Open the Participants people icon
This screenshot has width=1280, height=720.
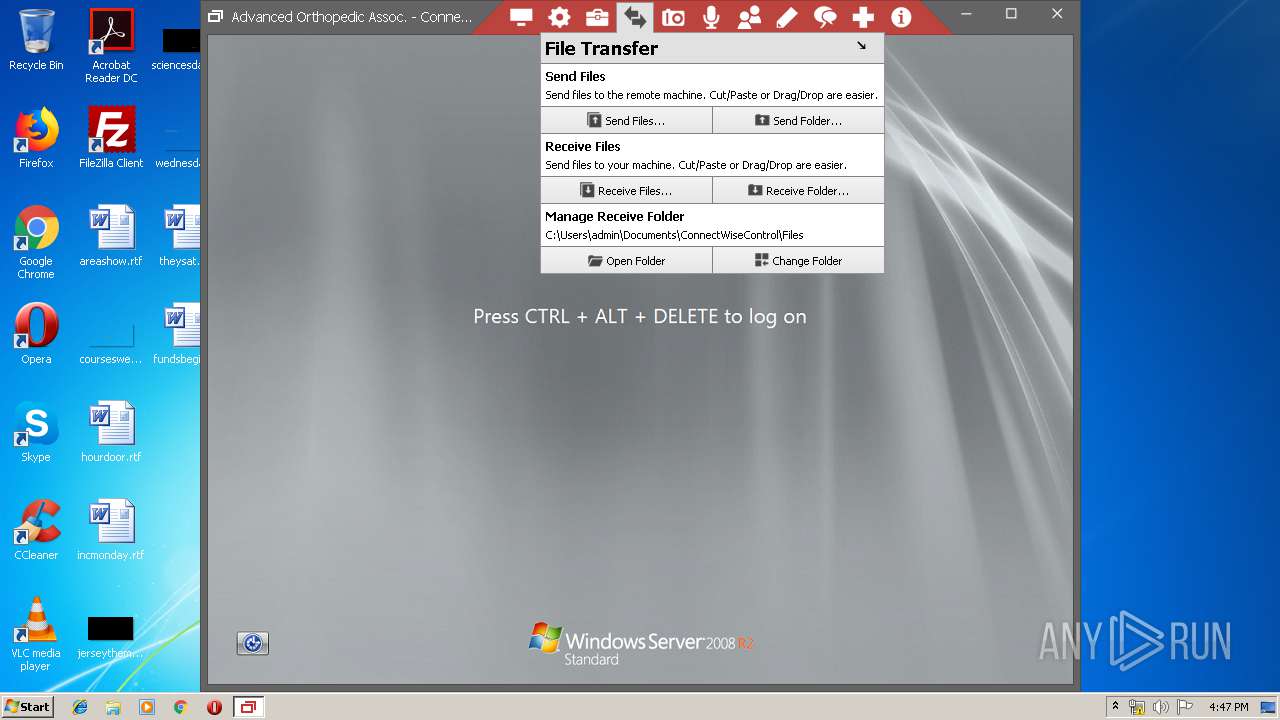(749, 17)
